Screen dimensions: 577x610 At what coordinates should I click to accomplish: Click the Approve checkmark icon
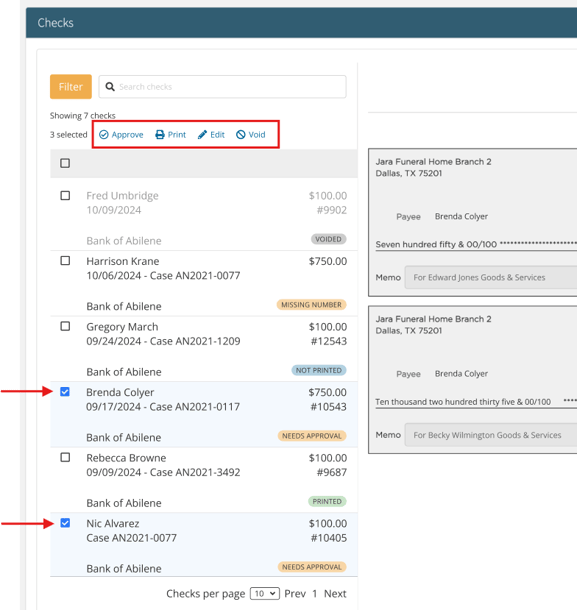pos(103,135)
